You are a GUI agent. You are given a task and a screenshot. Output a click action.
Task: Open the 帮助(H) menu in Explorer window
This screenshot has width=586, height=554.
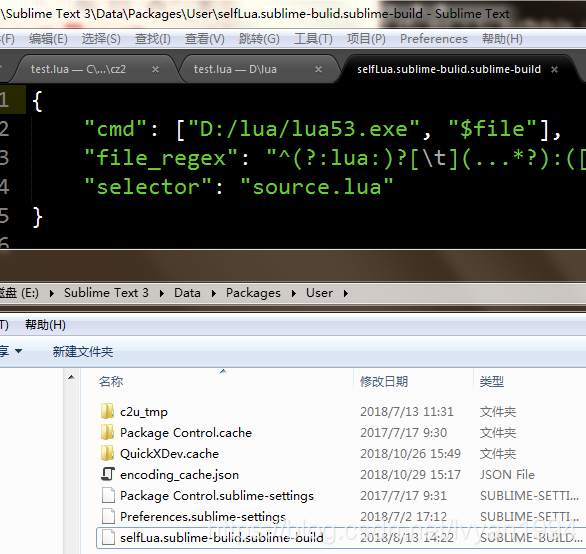tap(45, 325)
